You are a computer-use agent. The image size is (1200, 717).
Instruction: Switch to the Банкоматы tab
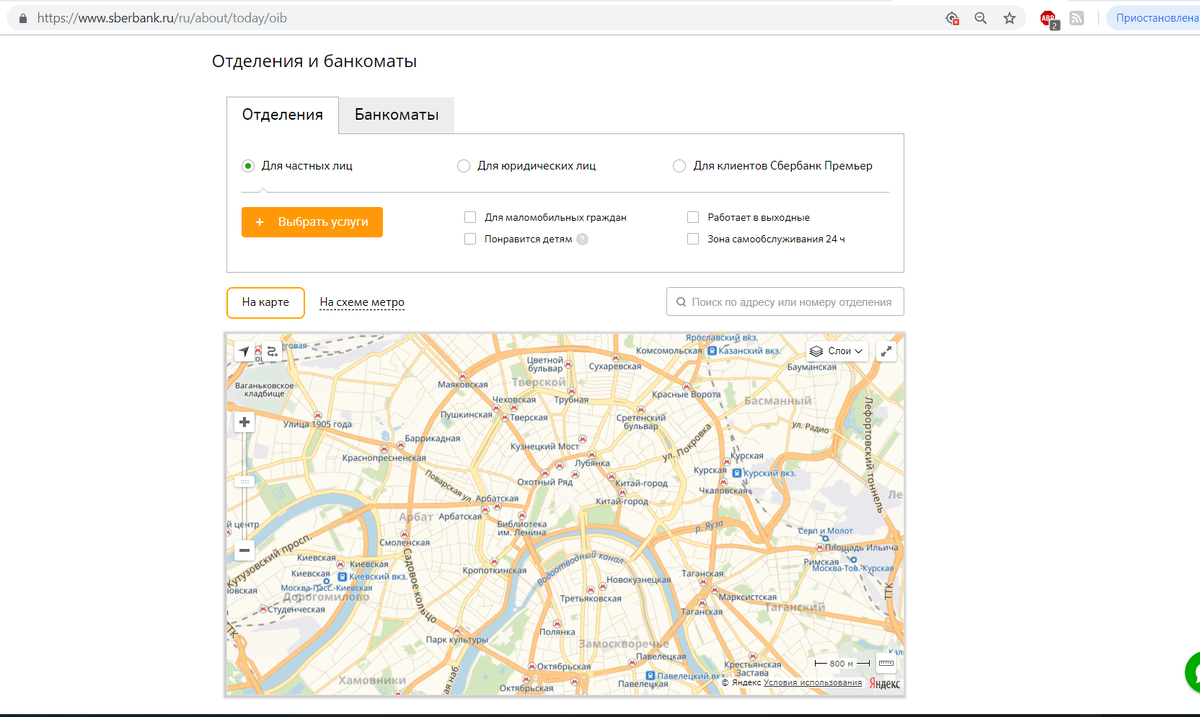coord(396,114)
